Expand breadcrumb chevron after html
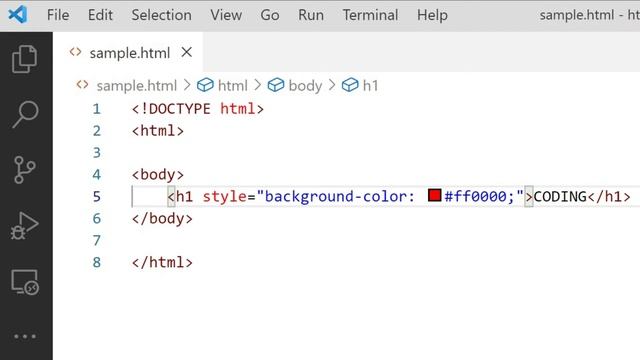The height and width of the screenshot is (360, 640). pyautogui.click(x=258, y=85)
